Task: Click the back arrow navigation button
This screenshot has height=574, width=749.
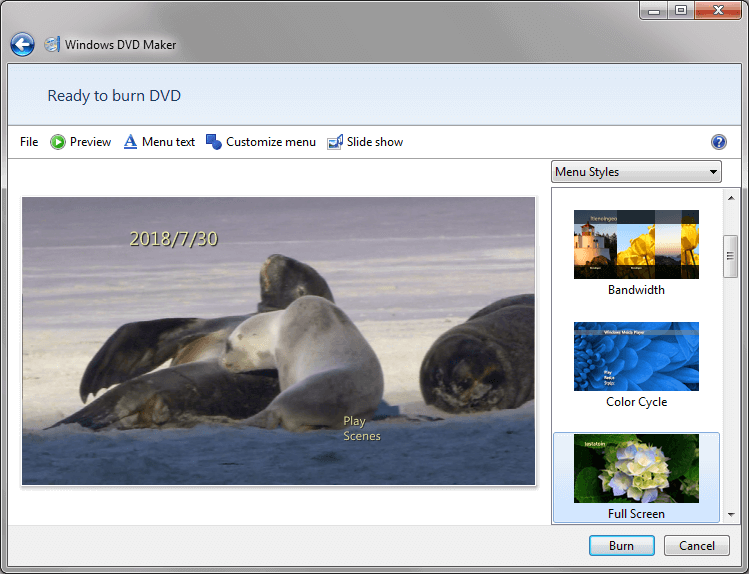Action: tap(22, 45)
